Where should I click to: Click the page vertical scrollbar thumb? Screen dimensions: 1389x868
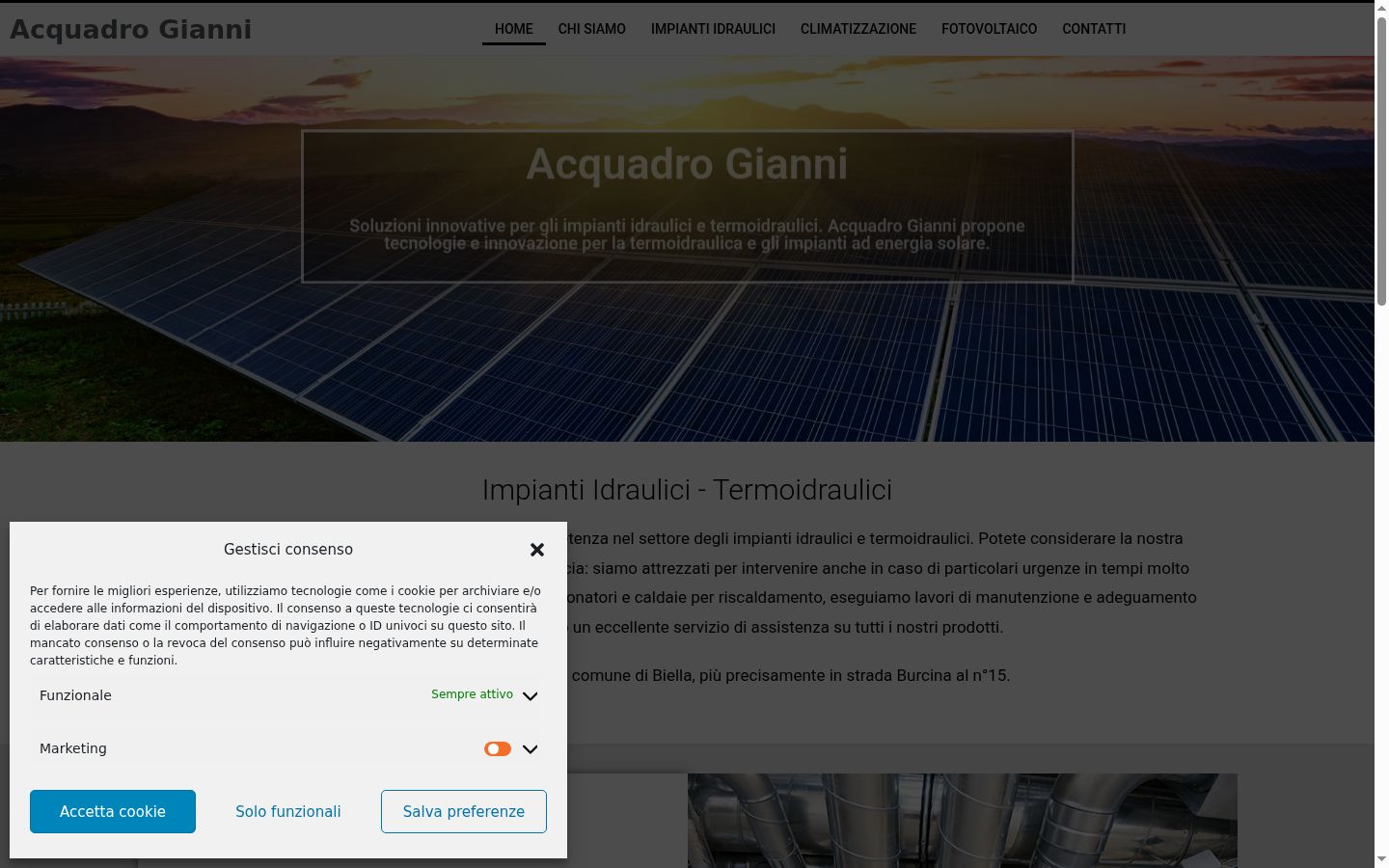point(1381,161)
